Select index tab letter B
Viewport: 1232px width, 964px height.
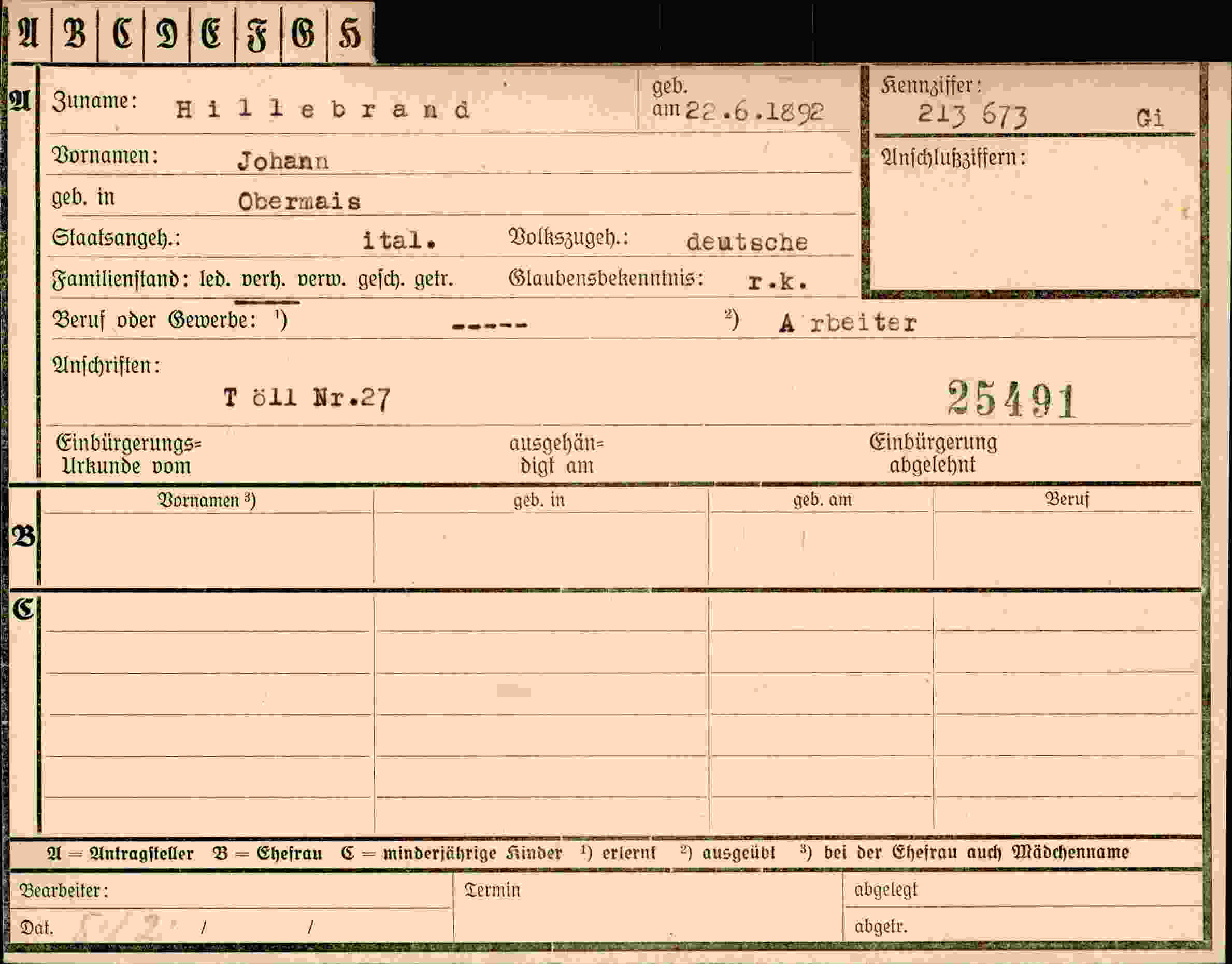click(75, 33)
